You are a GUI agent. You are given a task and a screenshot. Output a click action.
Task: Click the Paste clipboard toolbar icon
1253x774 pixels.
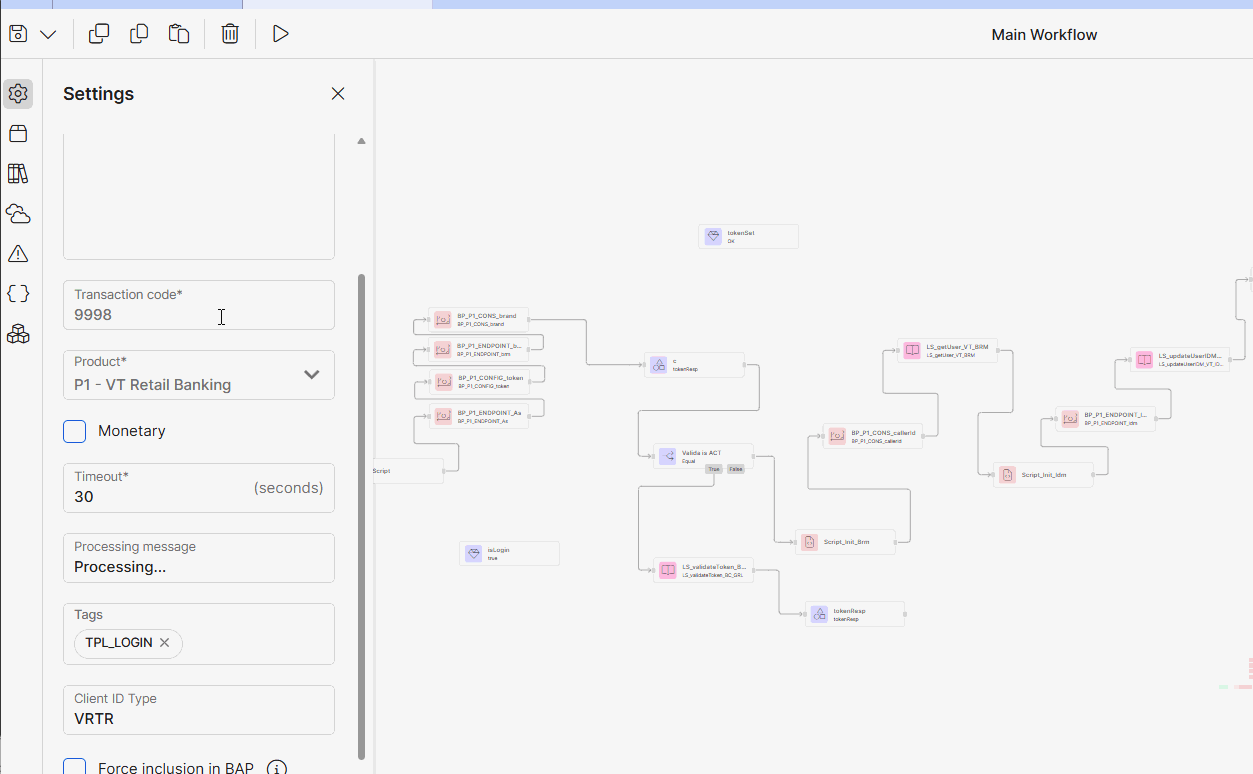pyautogui.click(x=179, y=34)
